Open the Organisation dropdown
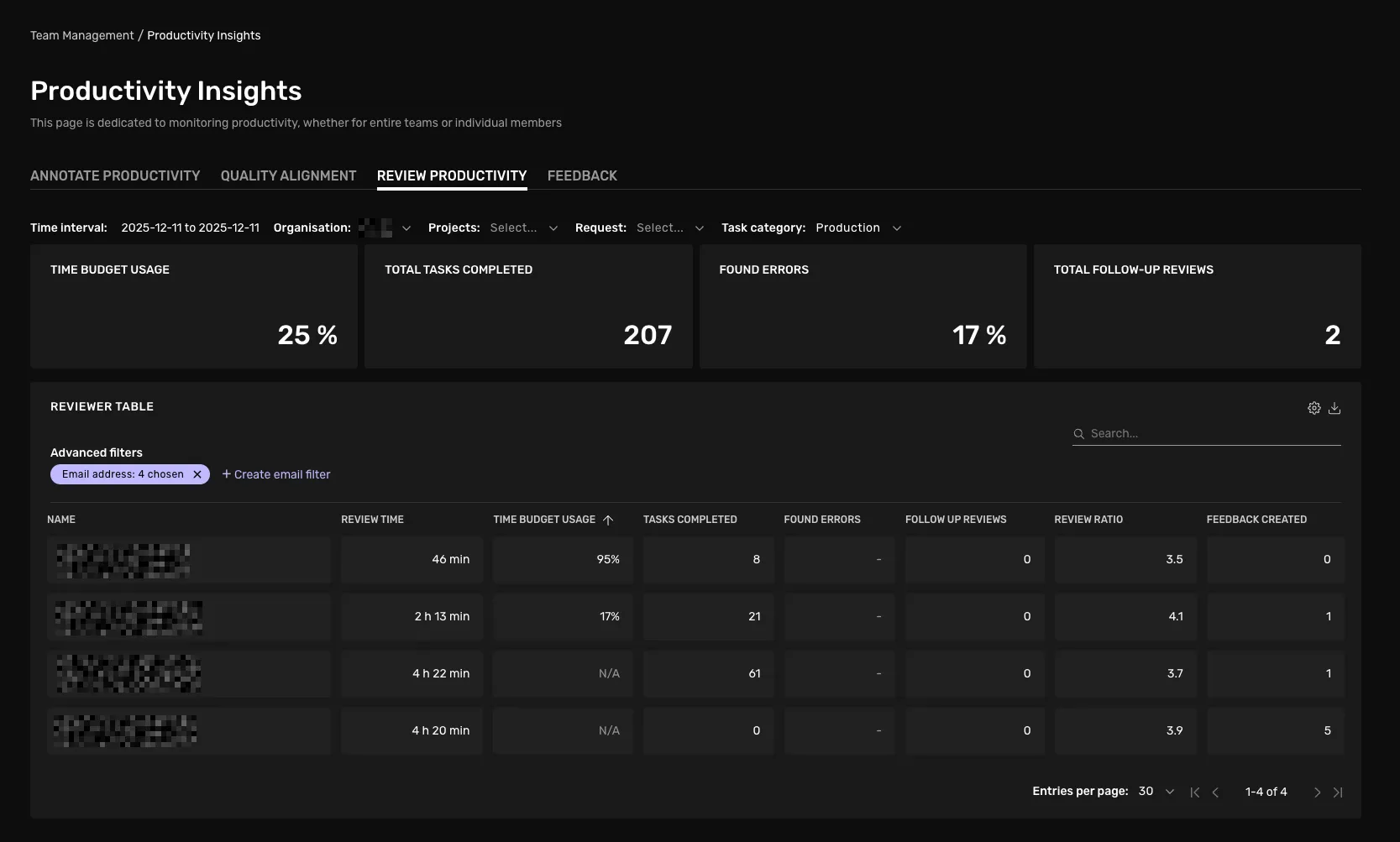This screenshot has width=1400, height=842. pos(385,227)
